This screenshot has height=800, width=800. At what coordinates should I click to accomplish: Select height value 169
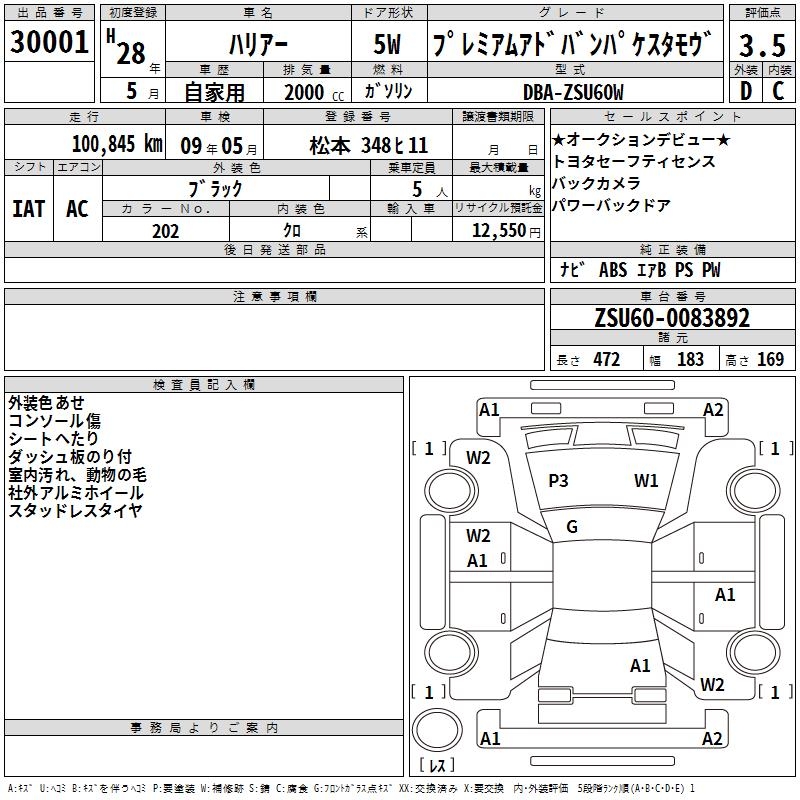[770, 359]
